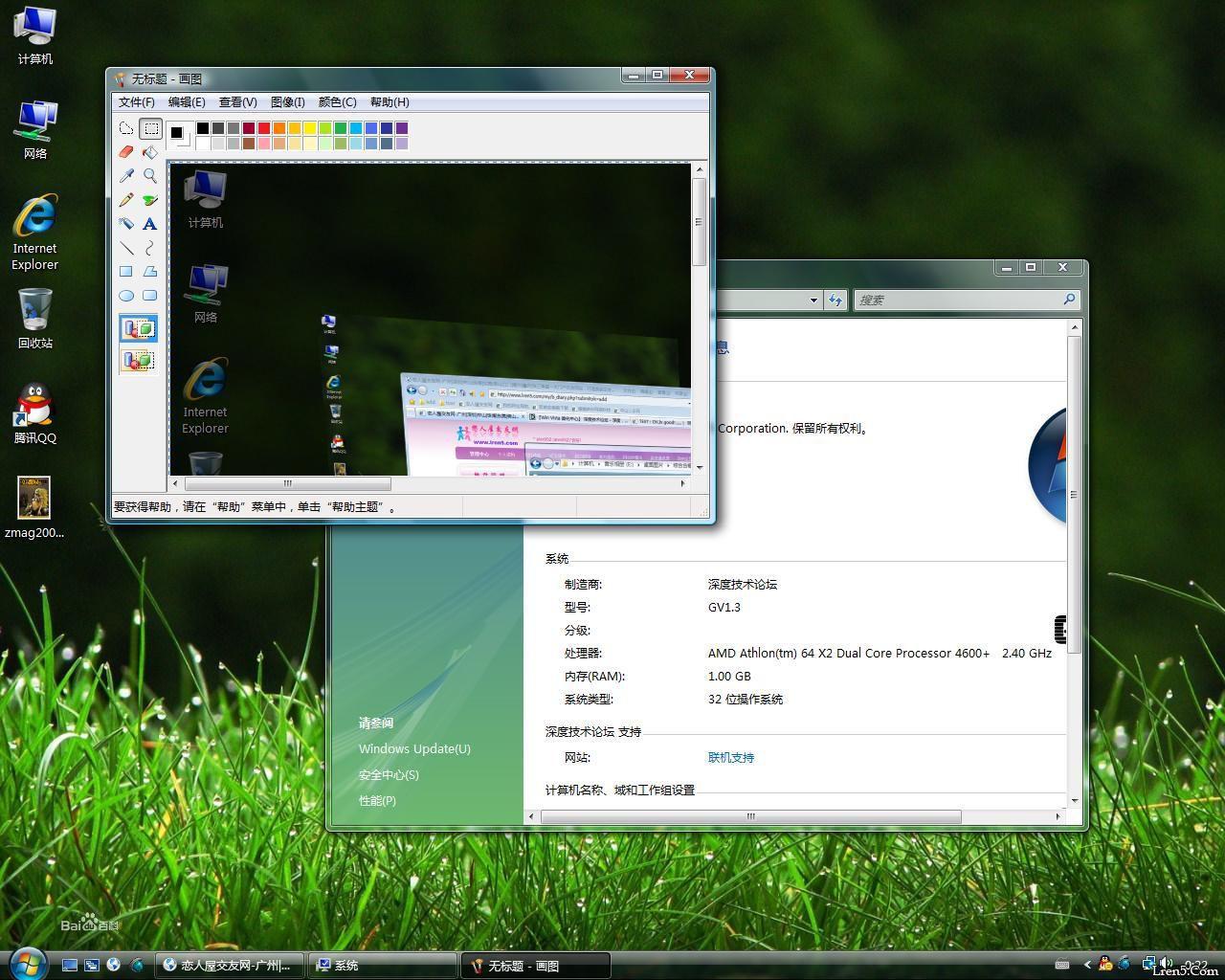The width and height of the screenshot is (1225, 980).
Task: Use the Color picker tool
Action: click(x=126, y=175)
